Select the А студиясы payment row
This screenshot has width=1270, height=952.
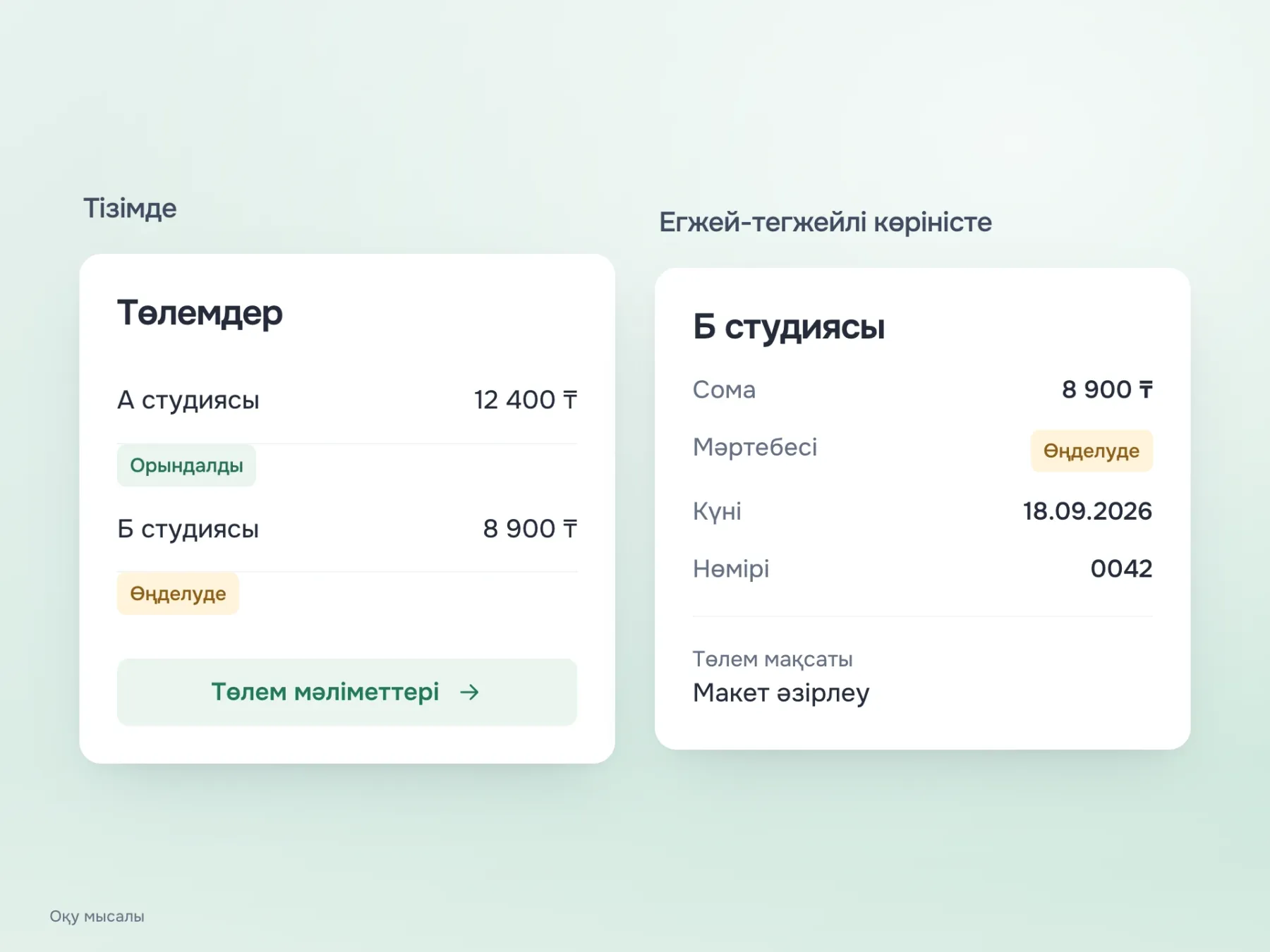(x=347, y=400)
